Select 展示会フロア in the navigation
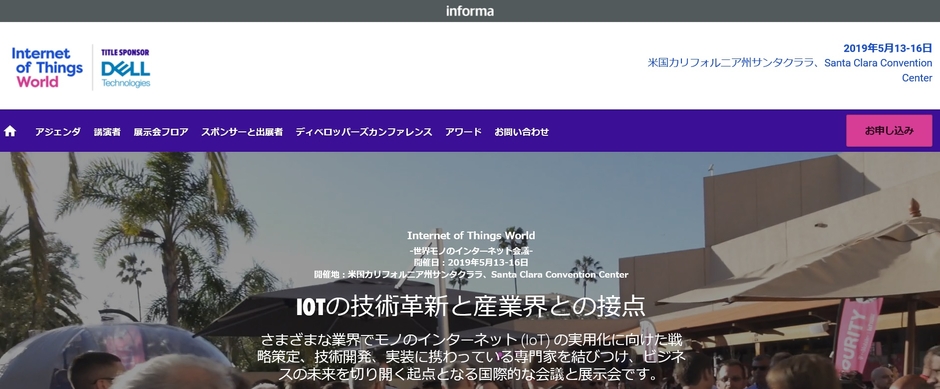 point(161,132)
